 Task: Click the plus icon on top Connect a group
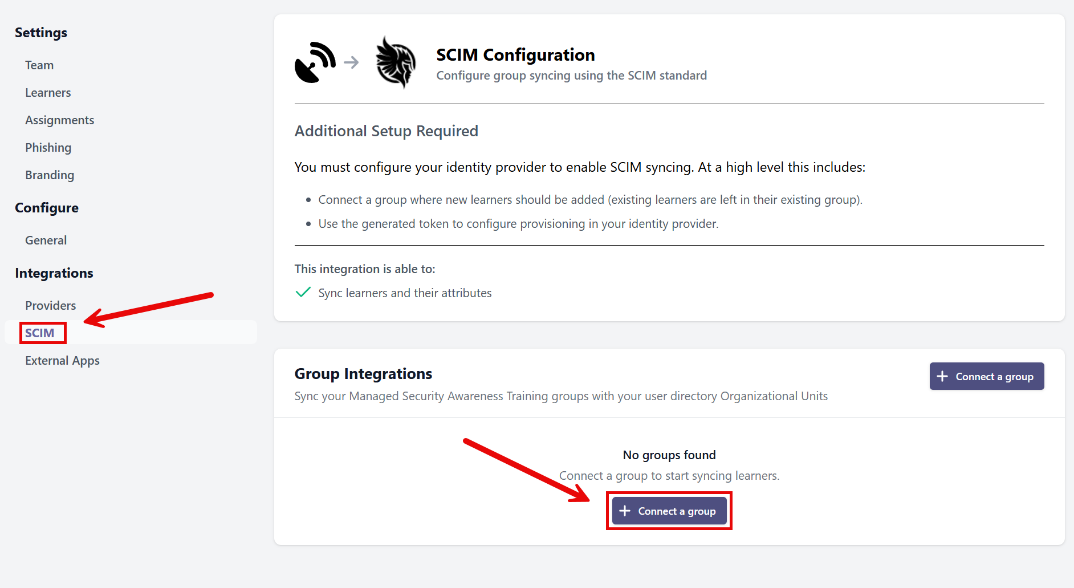click(x=942, y=375)
